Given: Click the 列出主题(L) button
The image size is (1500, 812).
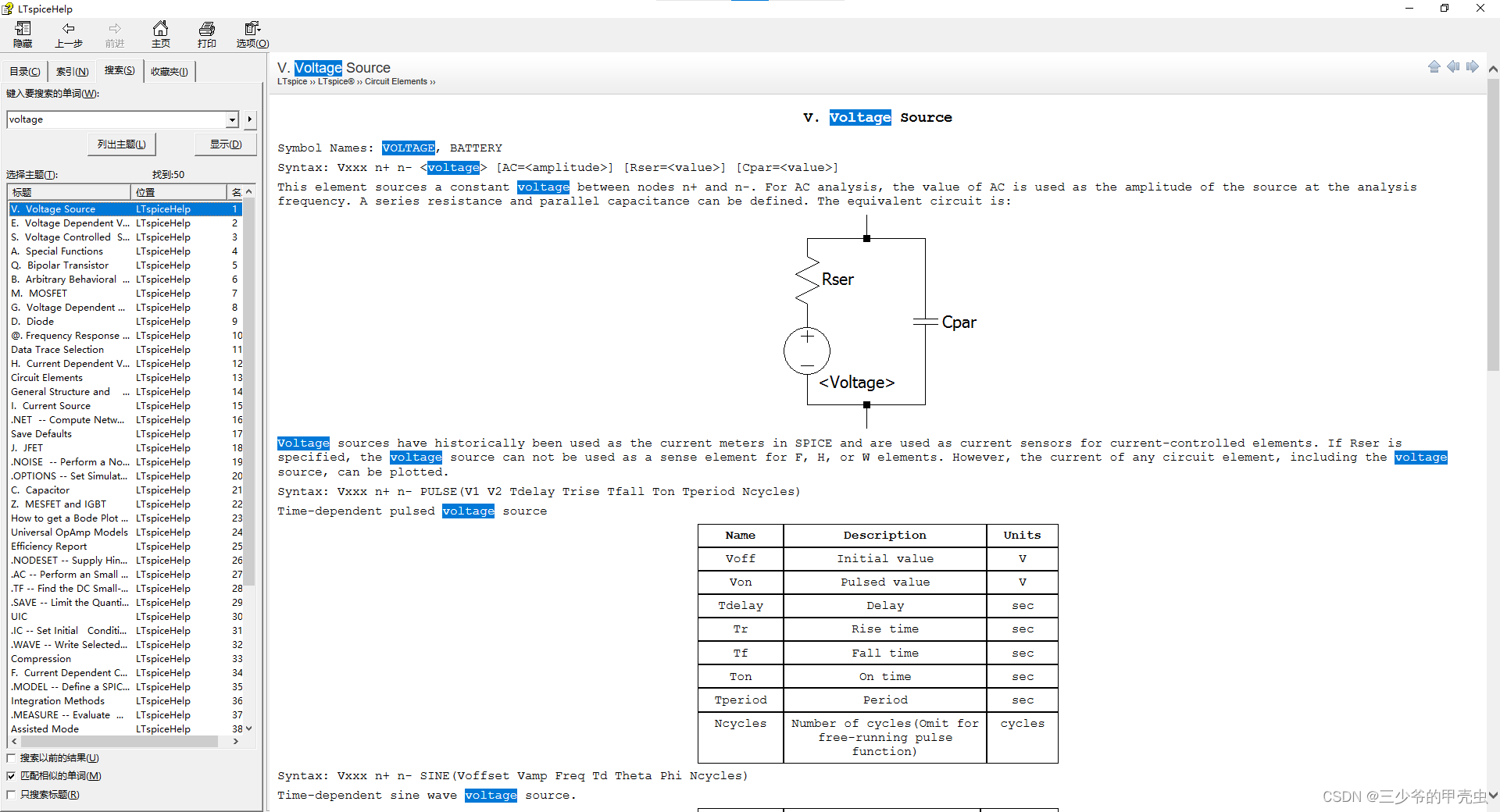Looking at the screenshot, I should pos(122,144).
